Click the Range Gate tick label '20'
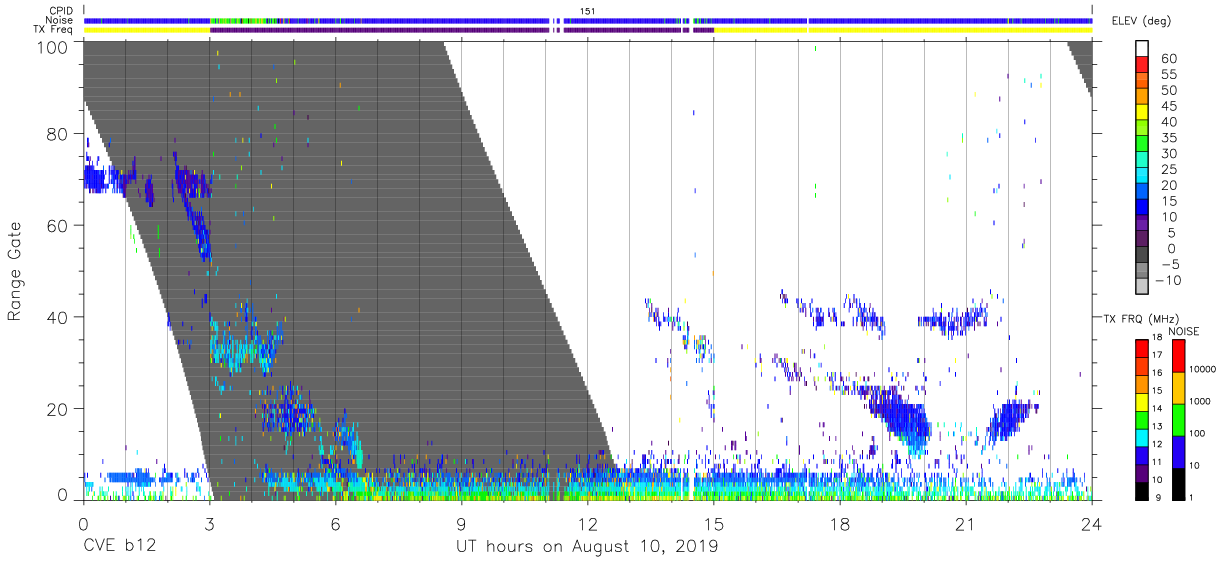1228x567 pixels. click(x=57, y=408)
